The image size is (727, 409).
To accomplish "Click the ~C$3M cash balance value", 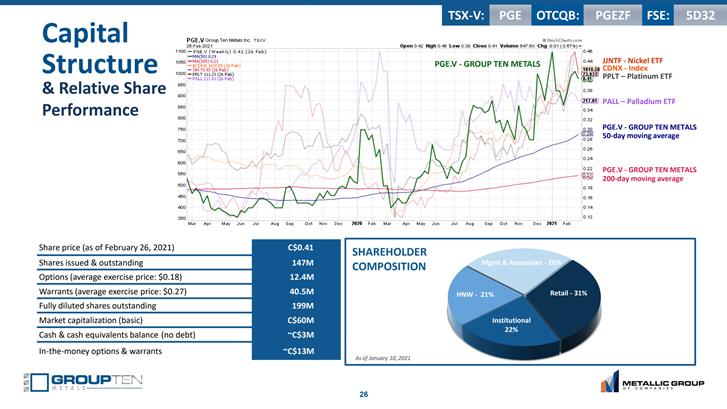I will pos(300,334).
